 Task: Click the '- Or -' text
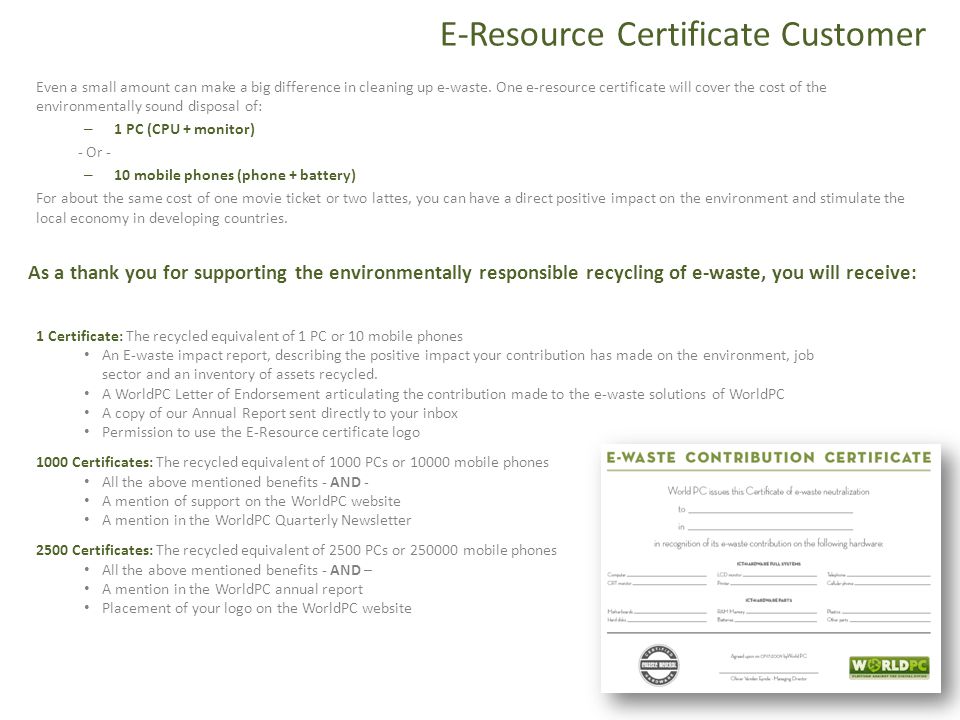pos(94,152)
